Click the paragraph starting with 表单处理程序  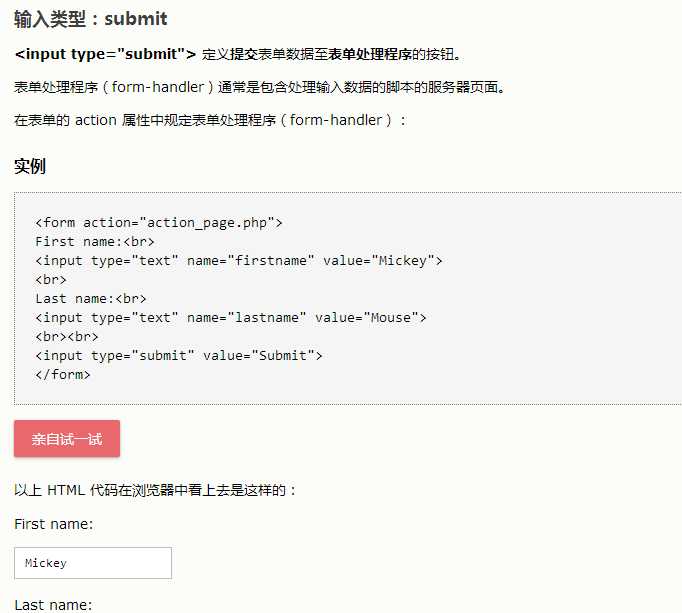[260, 87]
